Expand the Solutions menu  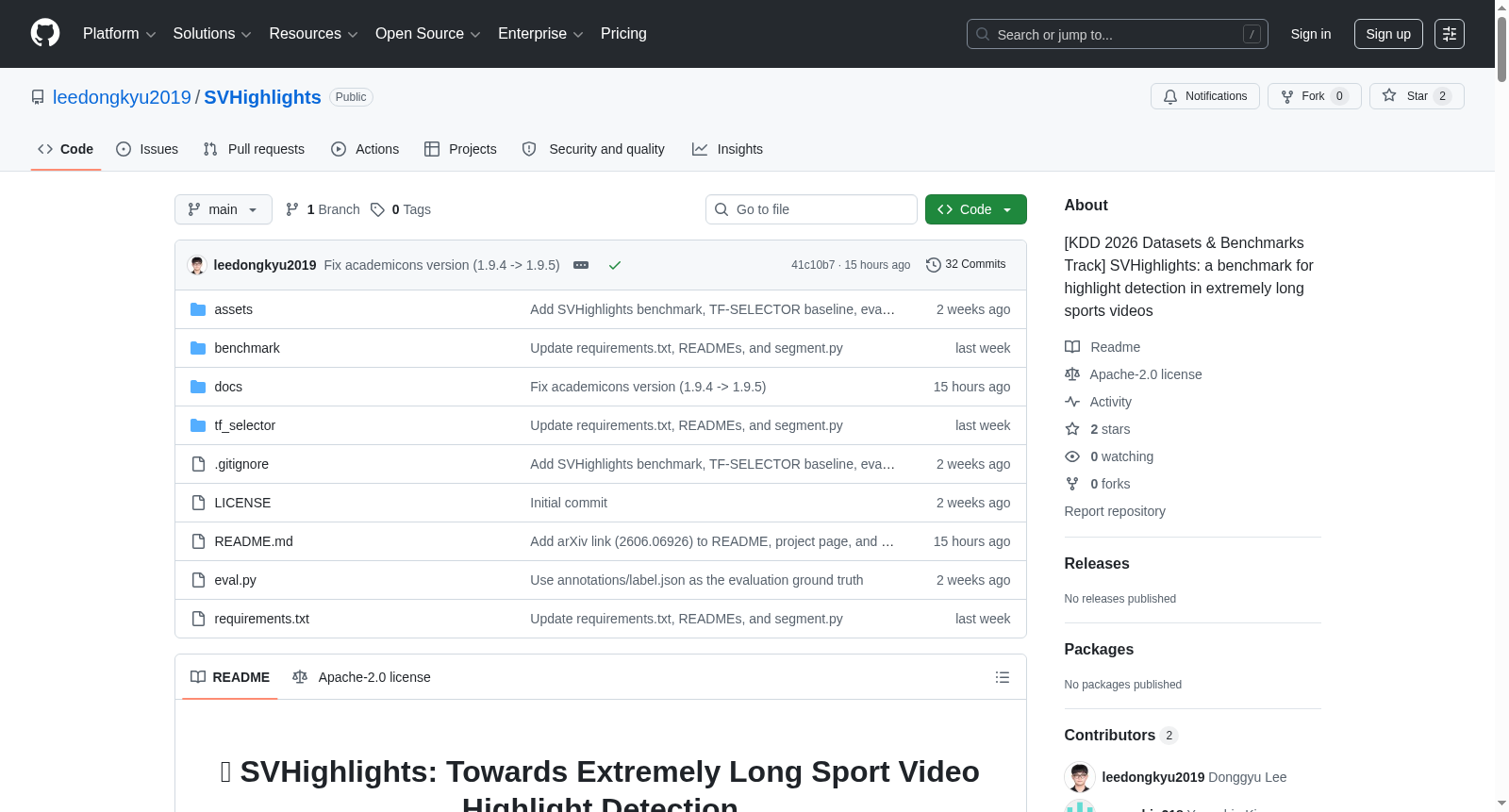point(212,34)
